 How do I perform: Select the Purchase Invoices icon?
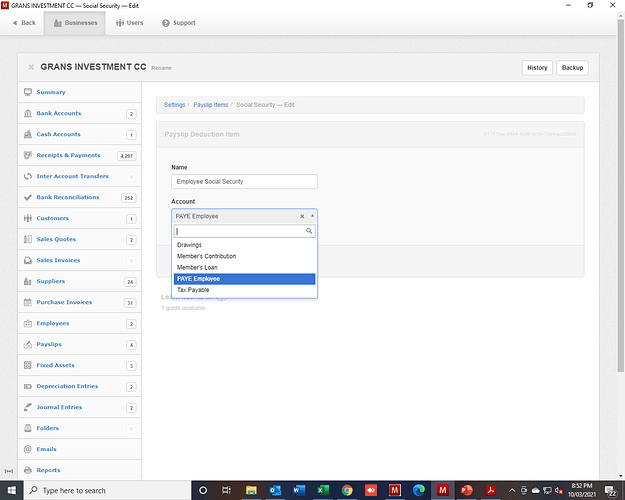(28, 302)
